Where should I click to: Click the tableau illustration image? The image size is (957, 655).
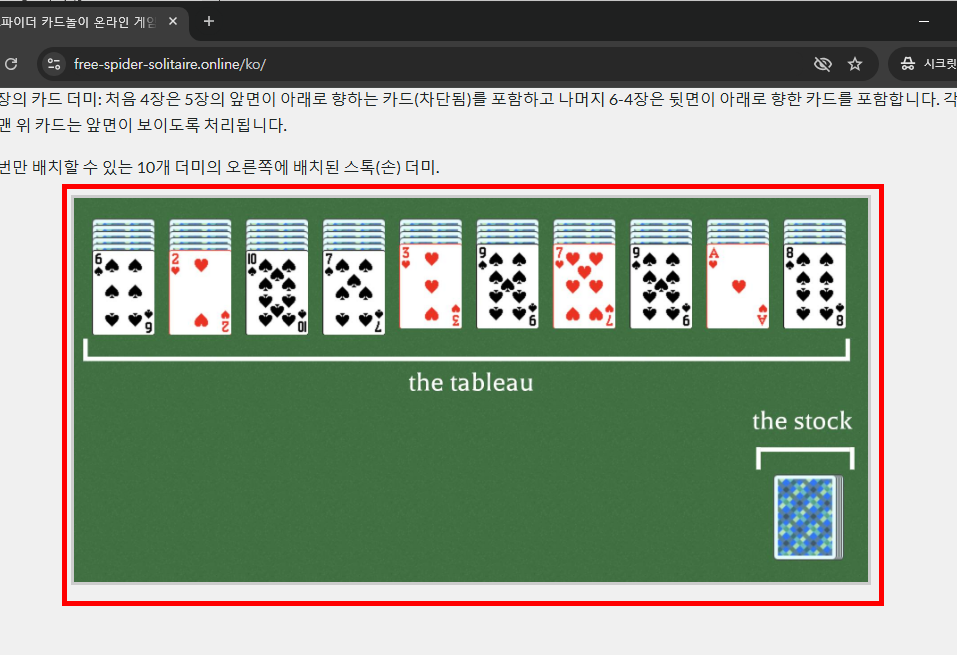[x=470, y=395]
